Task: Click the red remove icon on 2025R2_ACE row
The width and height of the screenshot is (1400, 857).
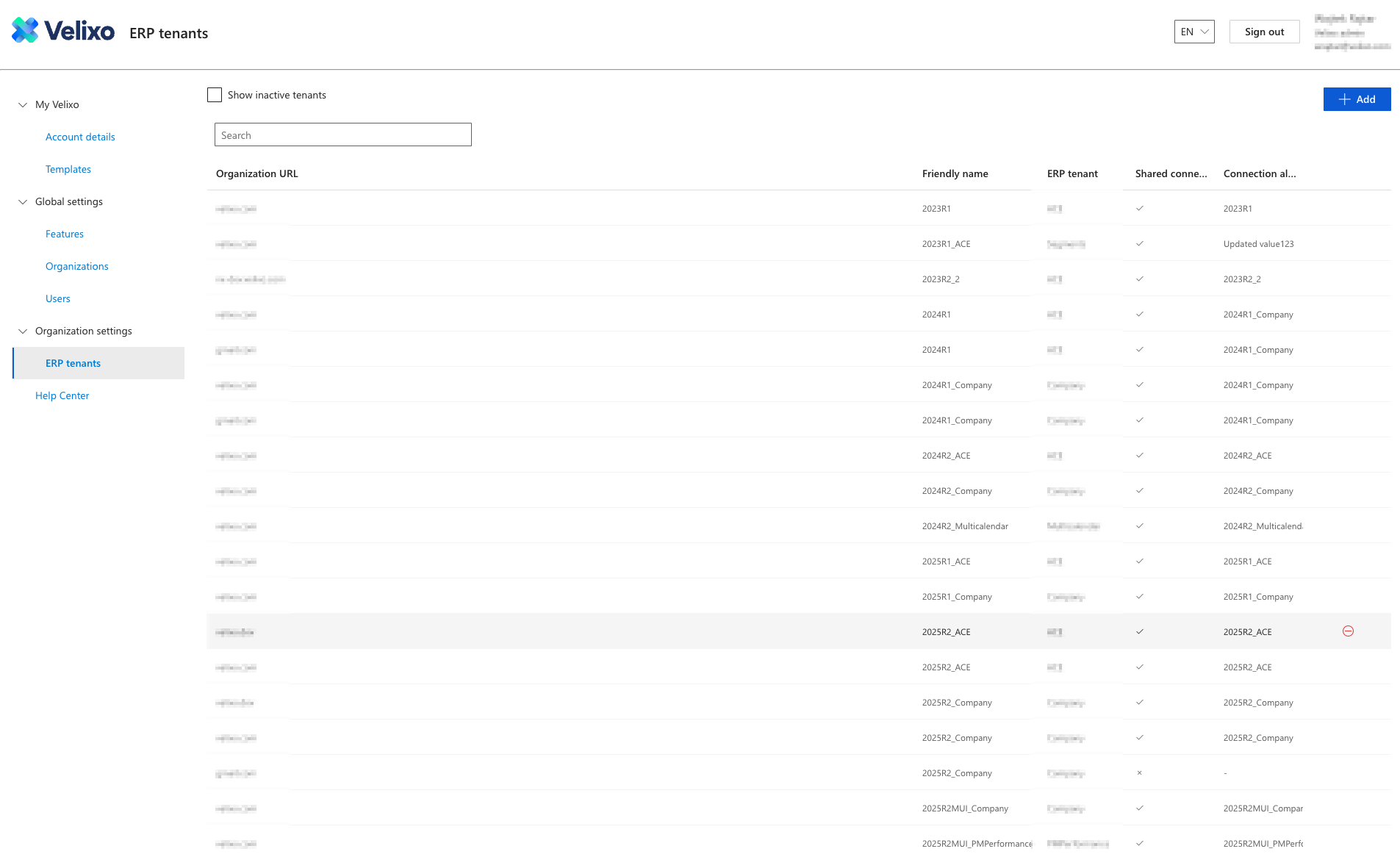Action: pyautogui.click(x=1348, y=631)
